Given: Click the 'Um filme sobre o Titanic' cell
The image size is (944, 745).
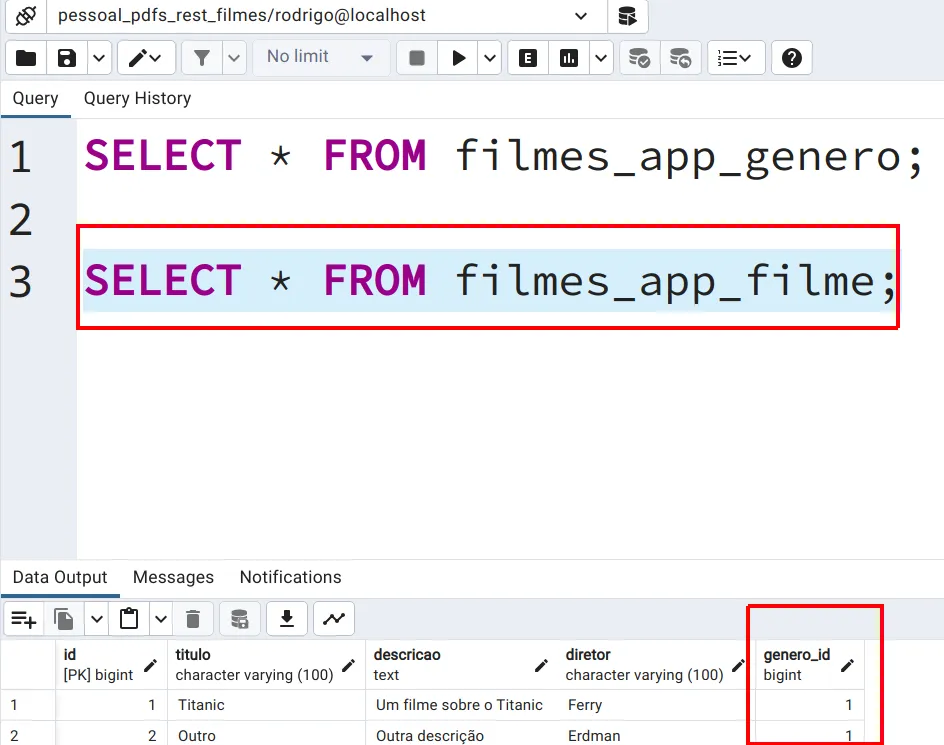Looking at the screenshot, I should click(461, 705).
